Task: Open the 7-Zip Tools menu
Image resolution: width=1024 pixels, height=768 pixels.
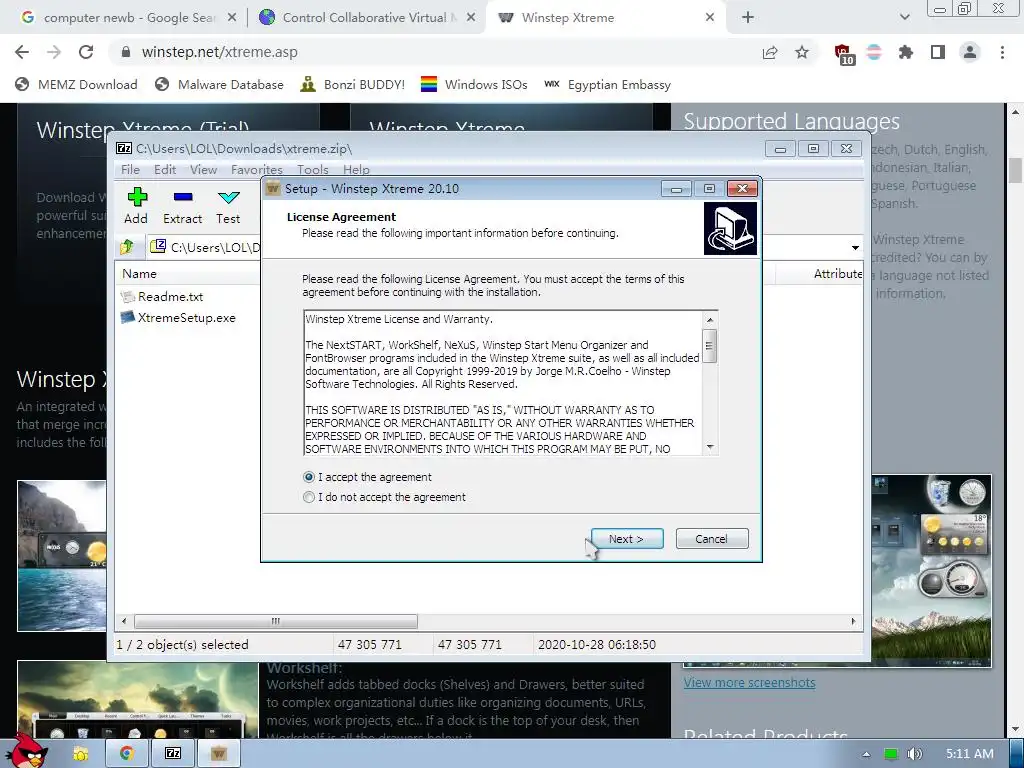Action: click(x=313, y=170)
